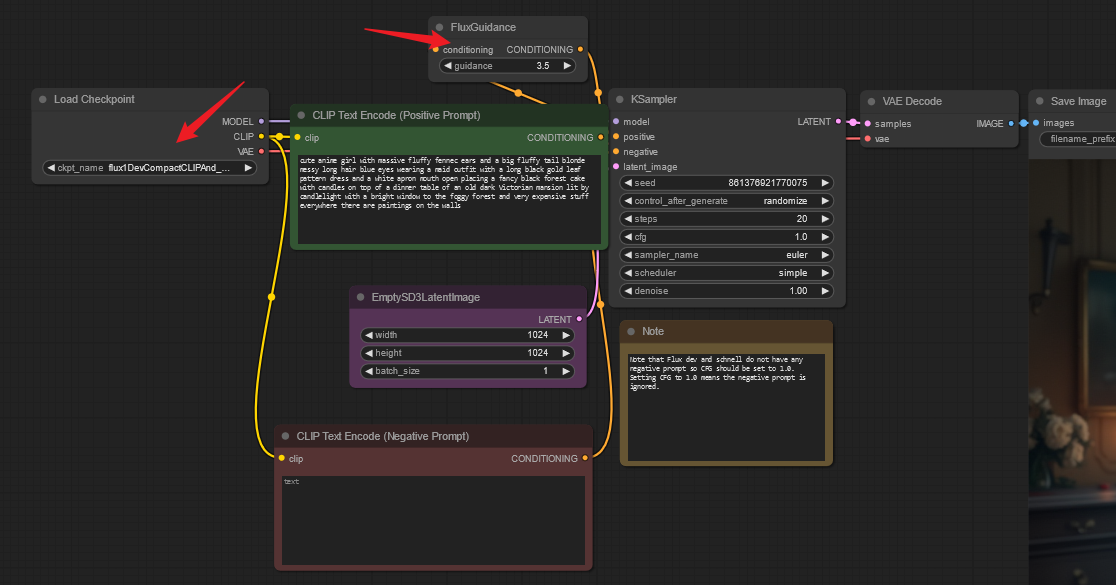Click the ckpt_name checkpoint selector
This screenshot has height=585, width=1116.
150,168
